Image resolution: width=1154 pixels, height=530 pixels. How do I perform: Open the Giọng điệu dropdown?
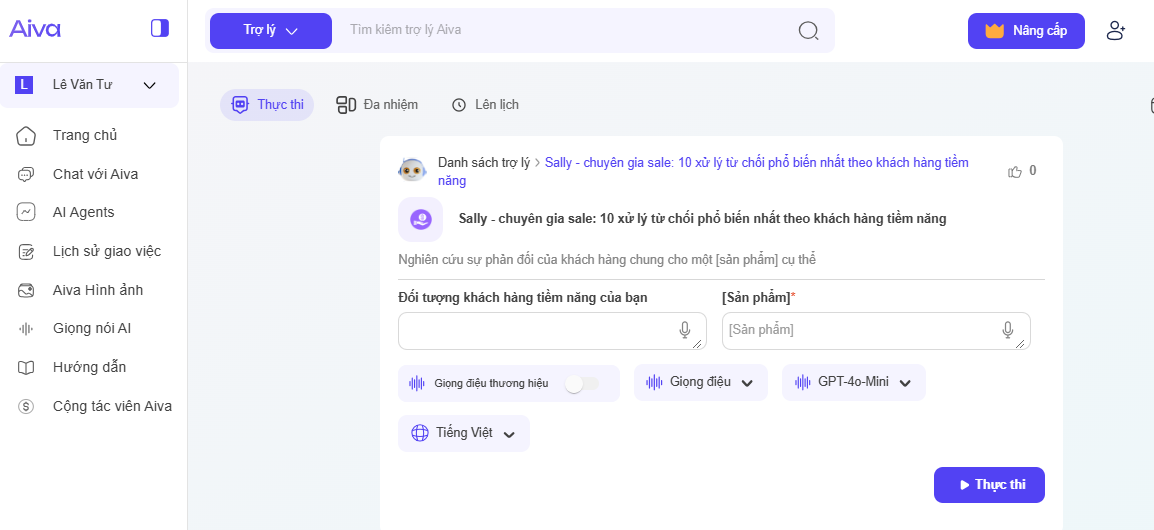(x=700, y=382)
